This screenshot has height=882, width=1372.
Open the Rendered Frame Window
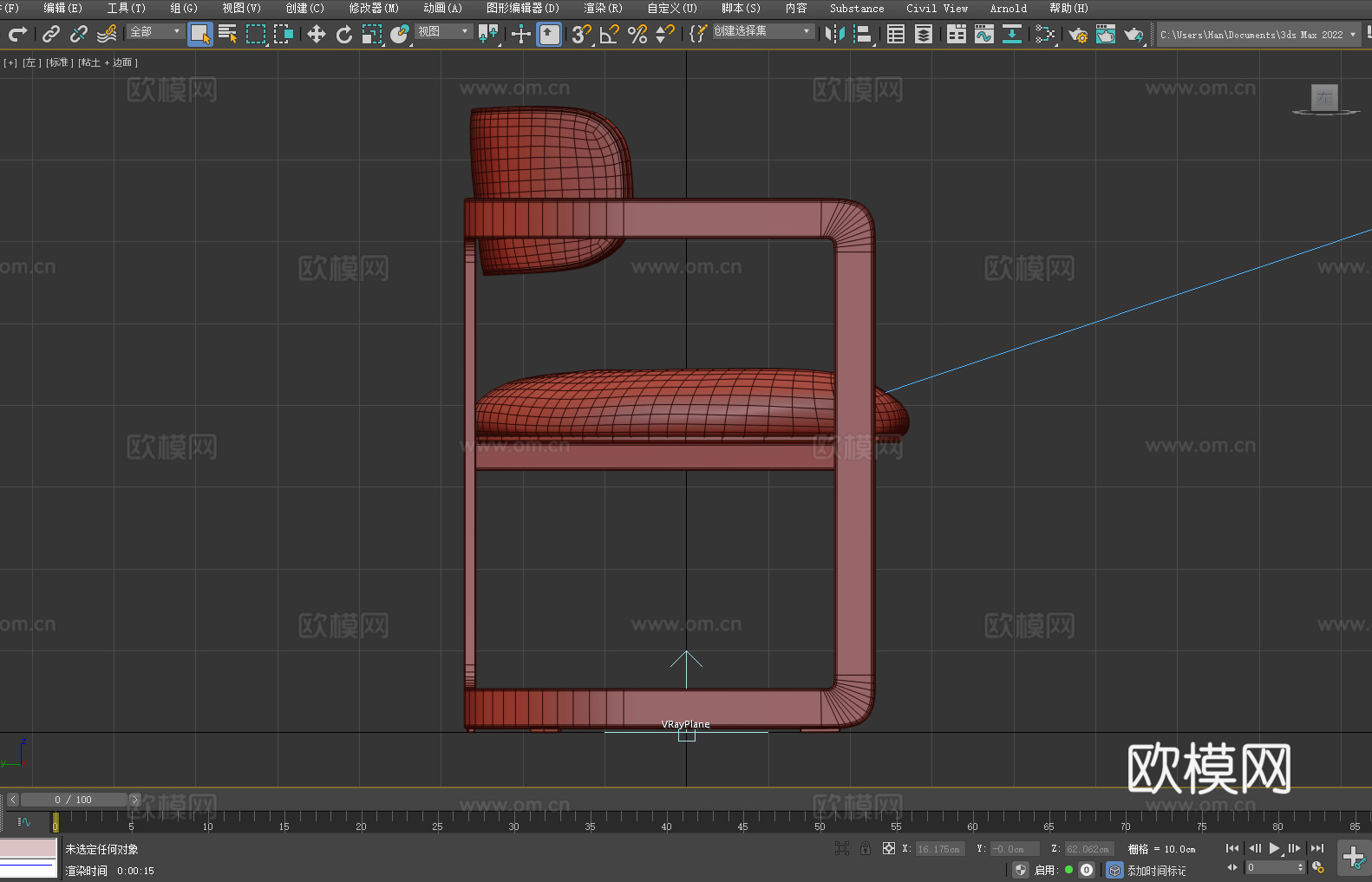point(1106,34)
